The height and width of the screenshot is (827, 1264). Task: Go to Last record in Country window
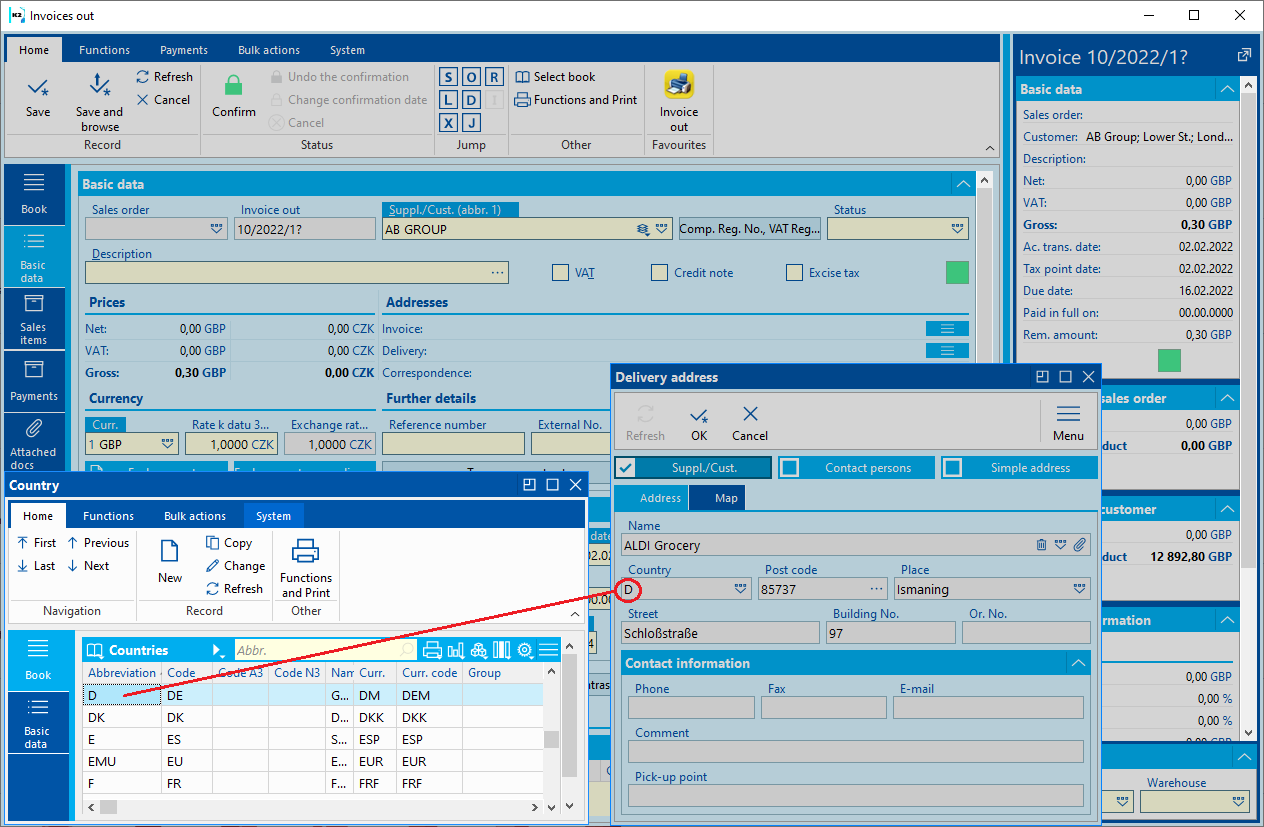click(37, 566)
